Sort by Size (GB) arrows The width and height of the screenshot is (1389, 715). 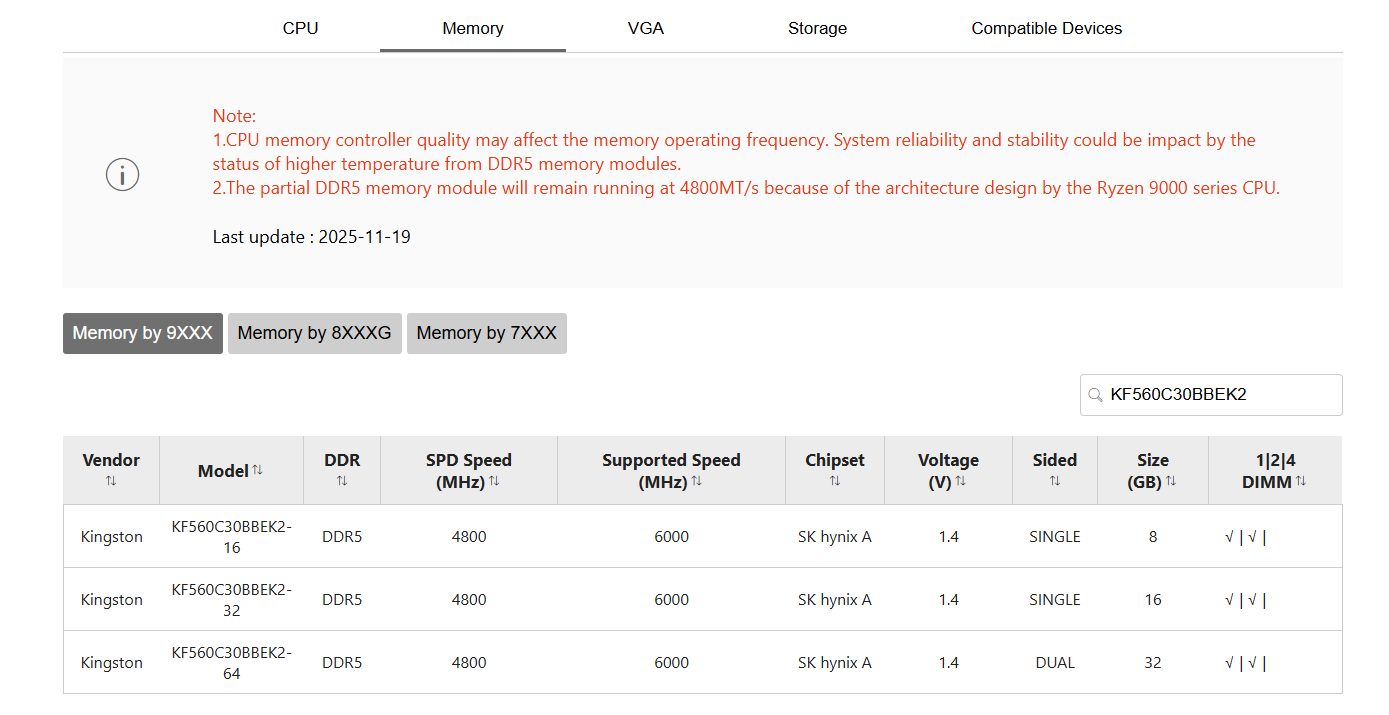(1171, 481)
